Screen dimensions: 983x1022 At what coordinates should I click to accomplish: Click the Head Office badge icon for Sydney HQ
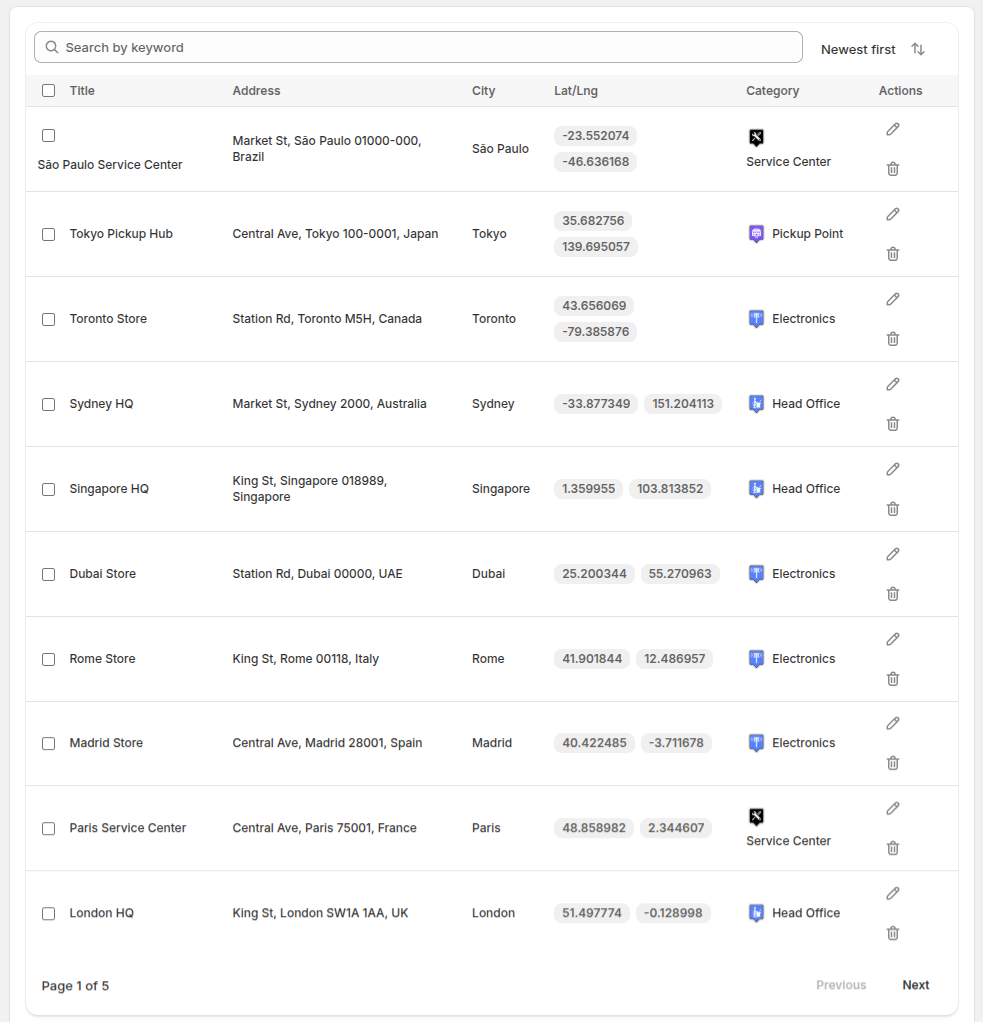(756, 403)
